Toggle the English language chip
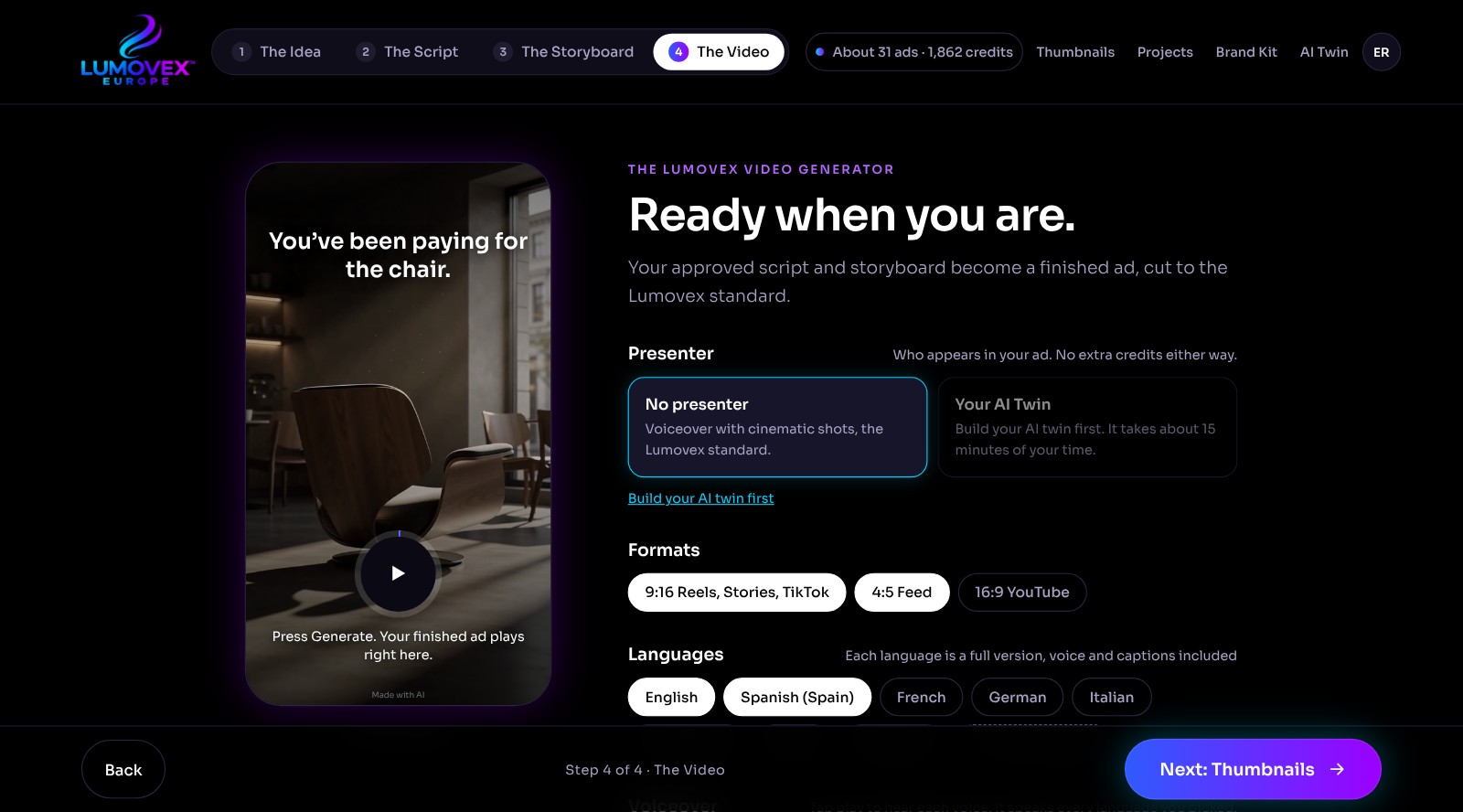The height and width of the screenshot is (812, 1463). (671, 697)
